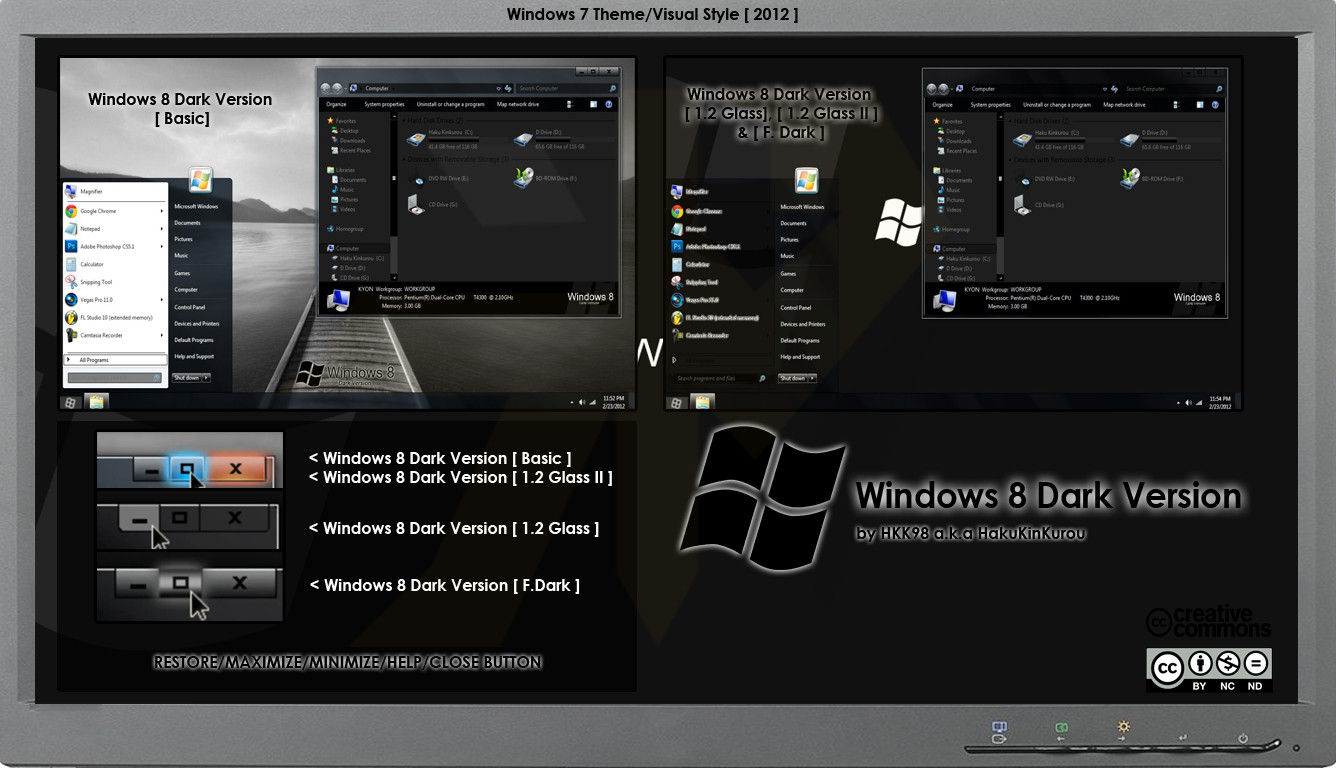Open Calculator in the Basic theme Start menu
Screen dimensions: 1336x768
click(x=114, y=264)
